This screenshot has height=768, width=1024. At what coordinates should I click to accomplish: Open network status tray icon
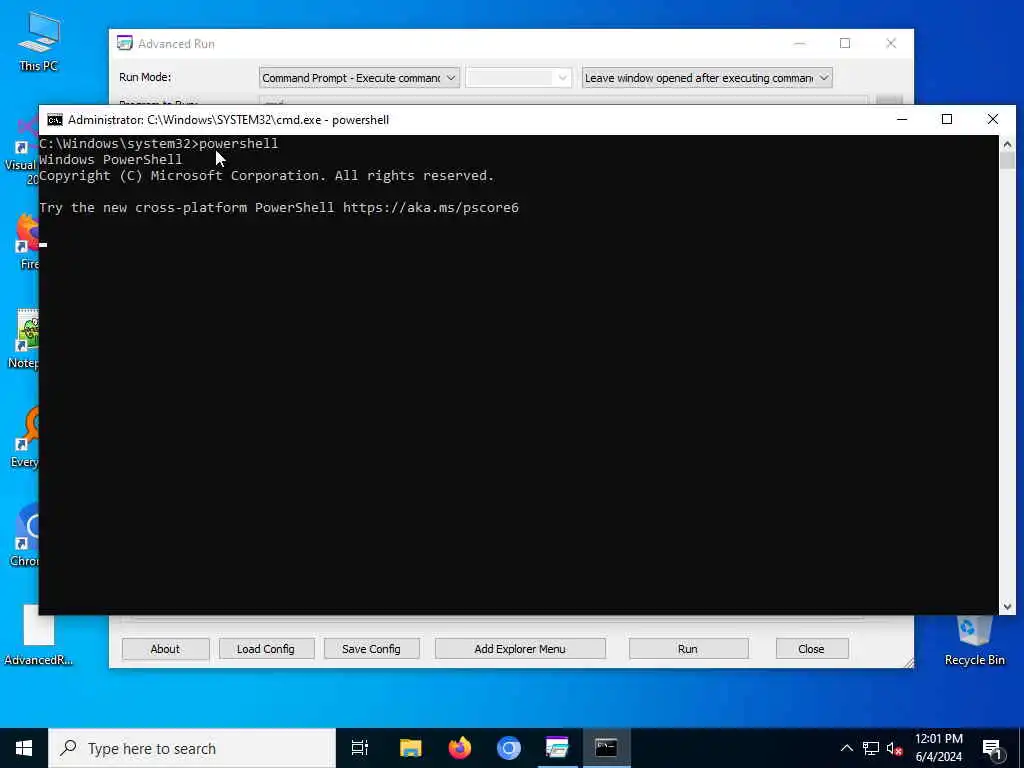(871, 748)
